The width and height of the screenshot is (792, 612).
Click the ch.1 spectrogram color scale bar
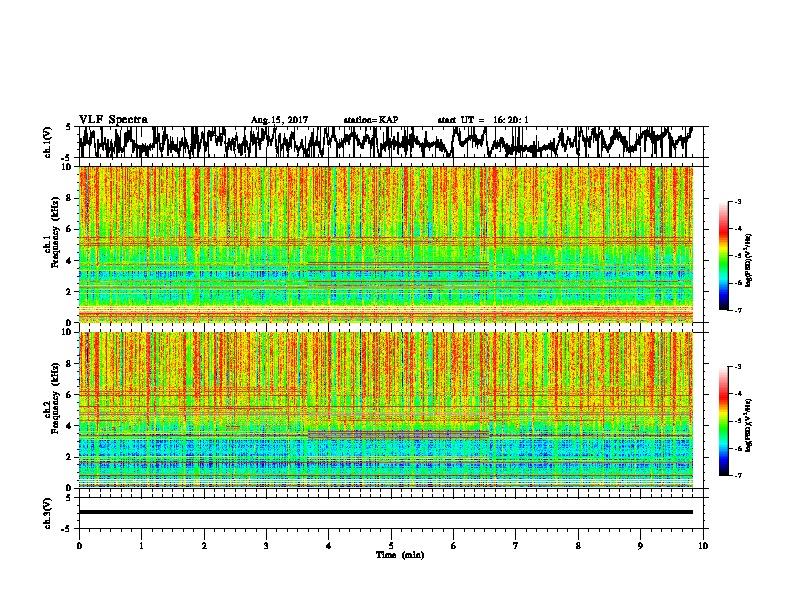pyautogui.click(x=723, y=256)
